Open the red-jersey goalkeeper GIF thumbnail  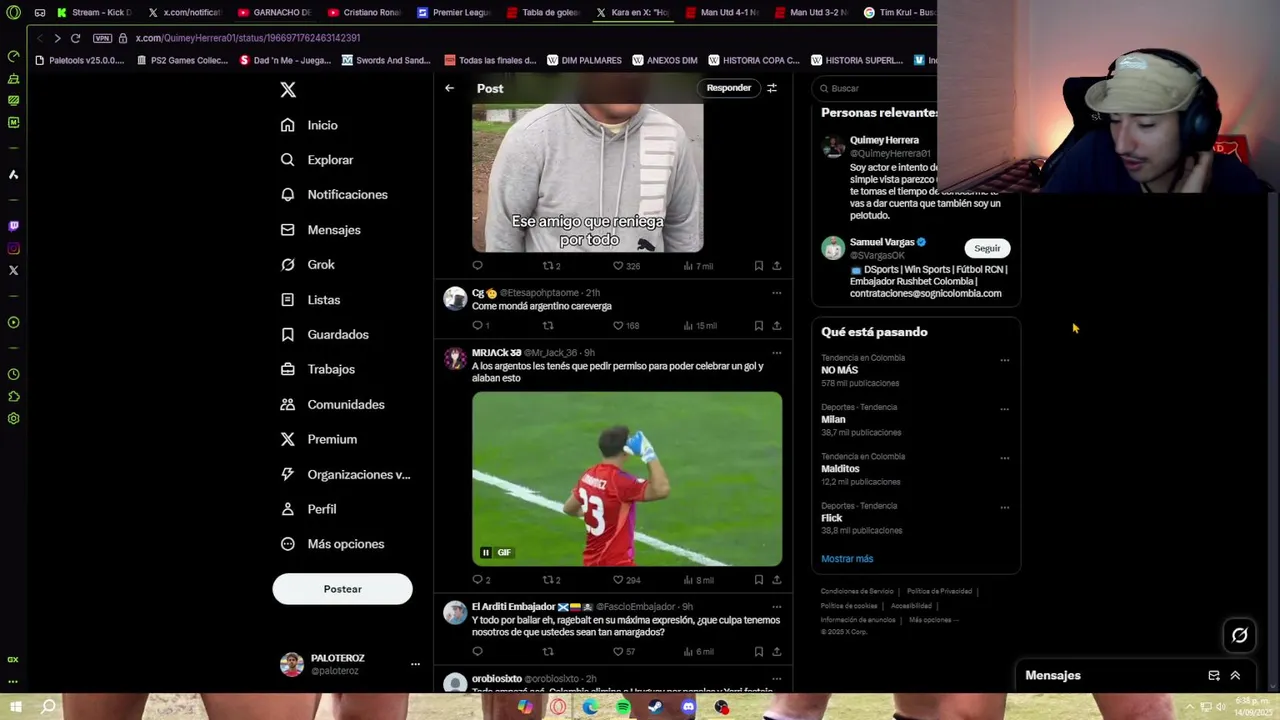pyautogui.click(x=627, y=479)
